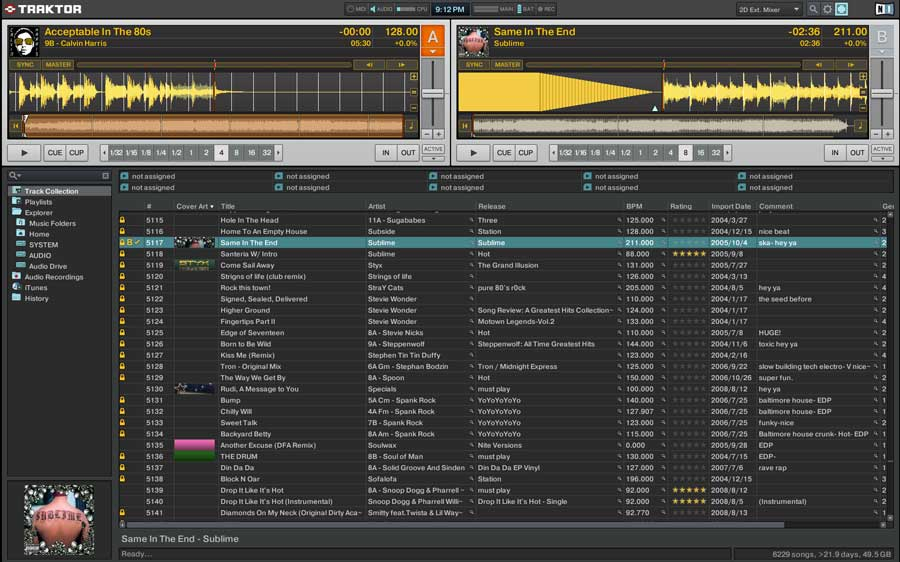Toggle SYNC on Deck A
This screenshot has height=562, width=900.
(x=25, y=65)
